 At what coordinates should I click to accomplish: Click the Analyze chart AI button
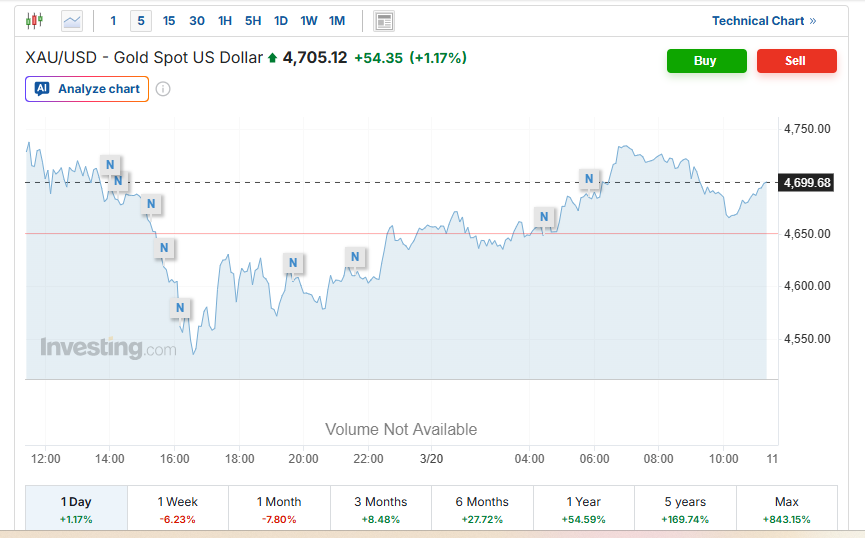(87, 89)
